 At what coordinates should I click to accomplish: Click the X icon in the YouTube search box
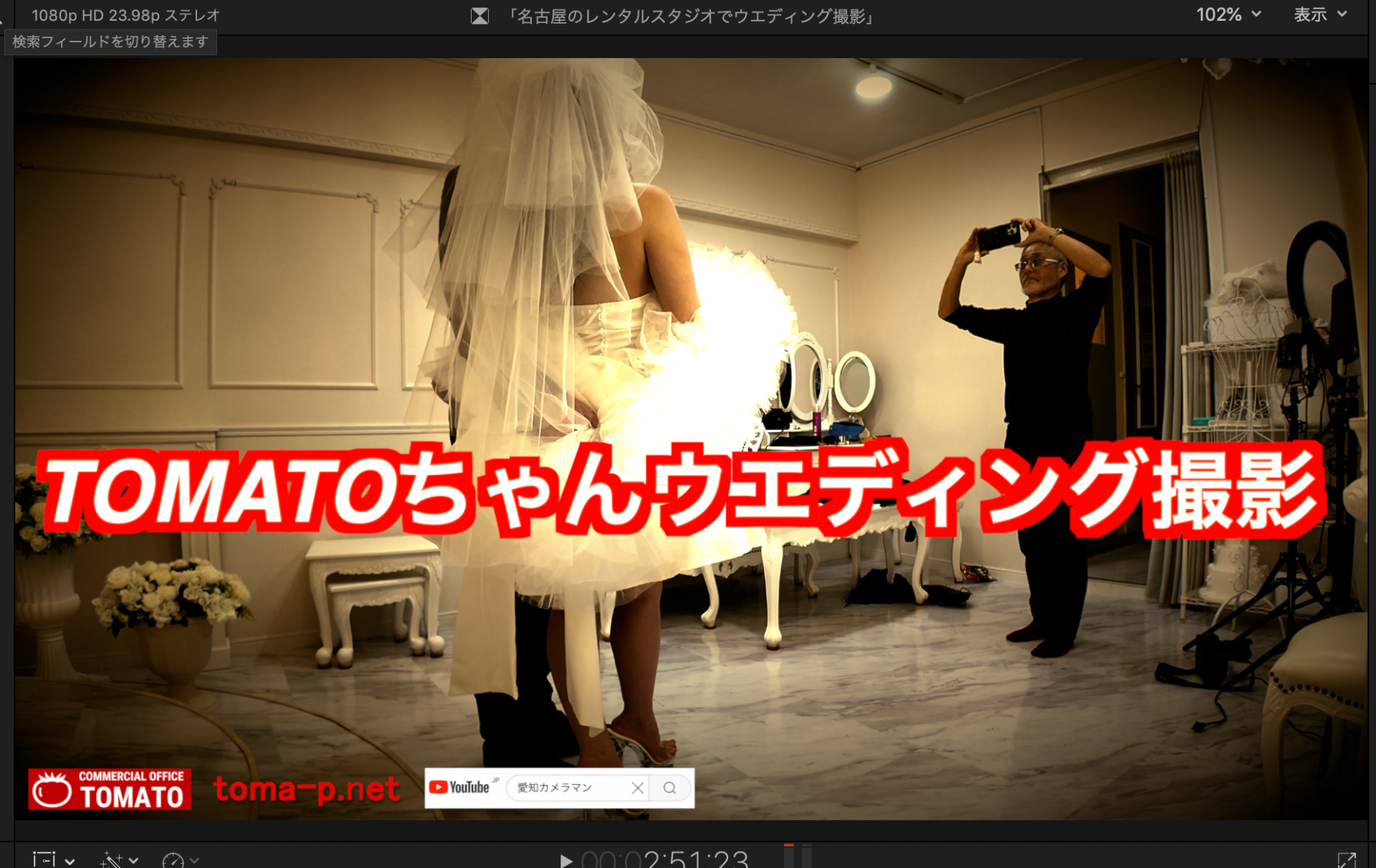[x=637, y=788]
